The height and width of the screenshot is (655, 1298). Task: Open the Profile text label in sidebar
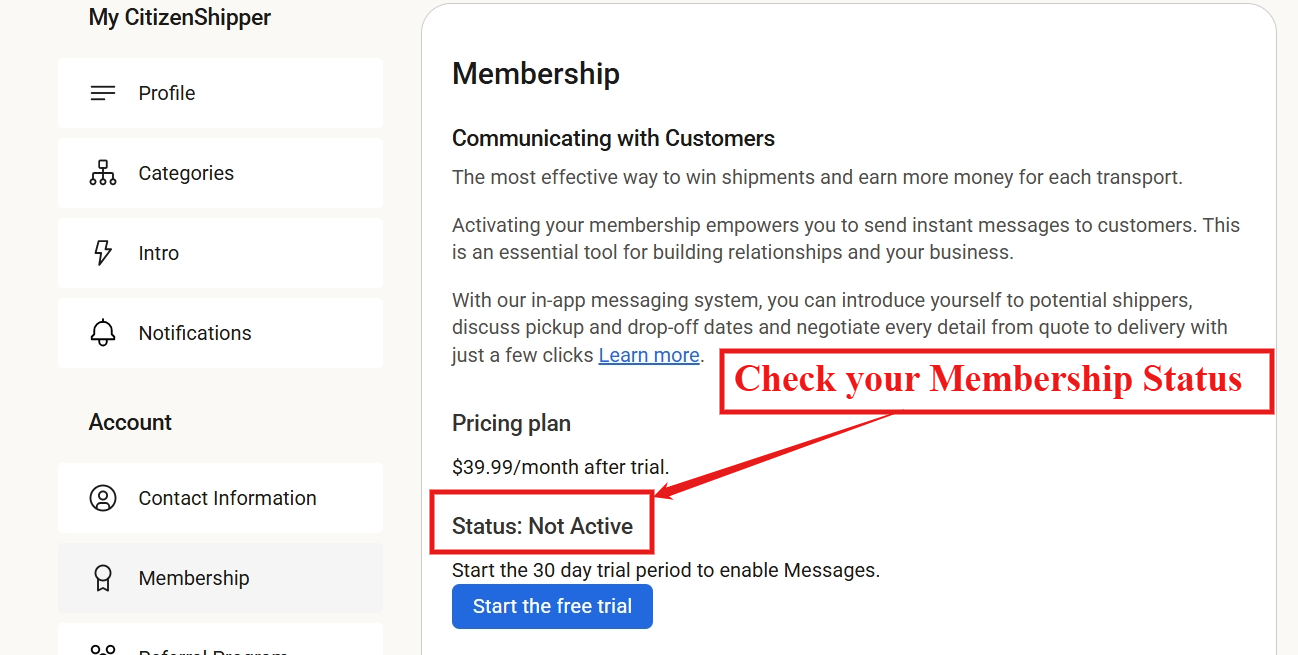tap(167, 93)
